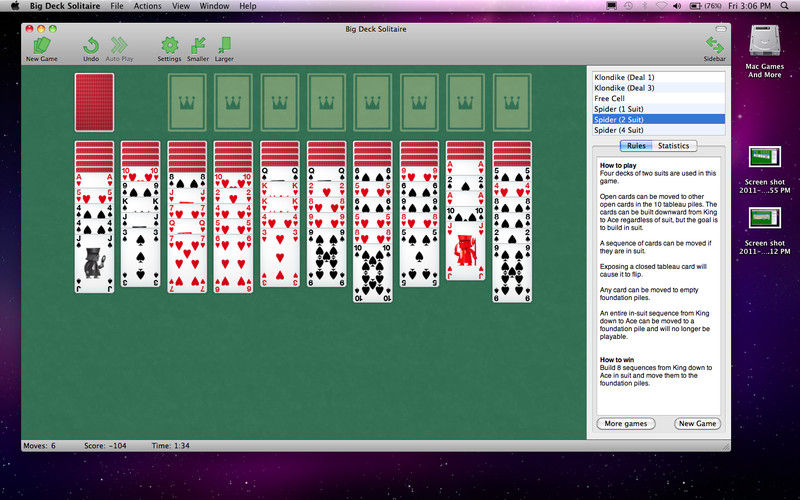Screen dimensions: 800x500
Task: Select the 10 of spades bottom card
Action: (x=372, y=273)
